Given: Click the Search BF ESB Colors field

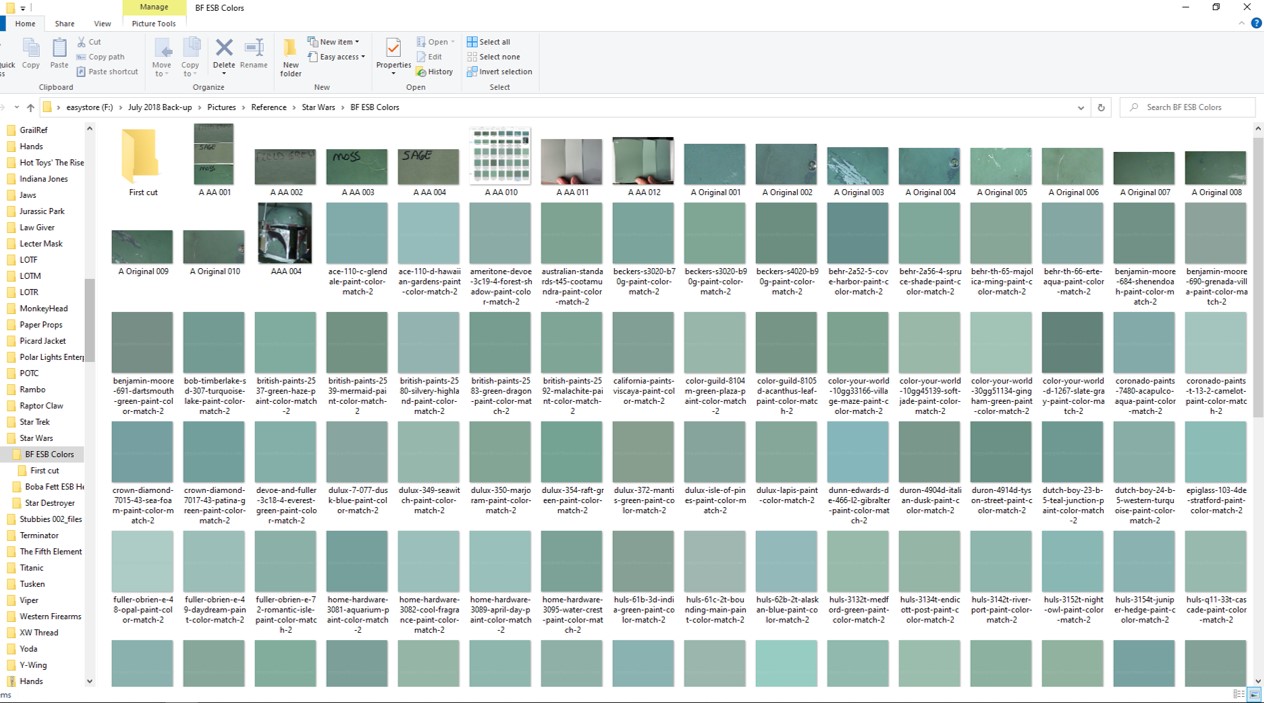Looking at the screenshot, I should 1186,107.
